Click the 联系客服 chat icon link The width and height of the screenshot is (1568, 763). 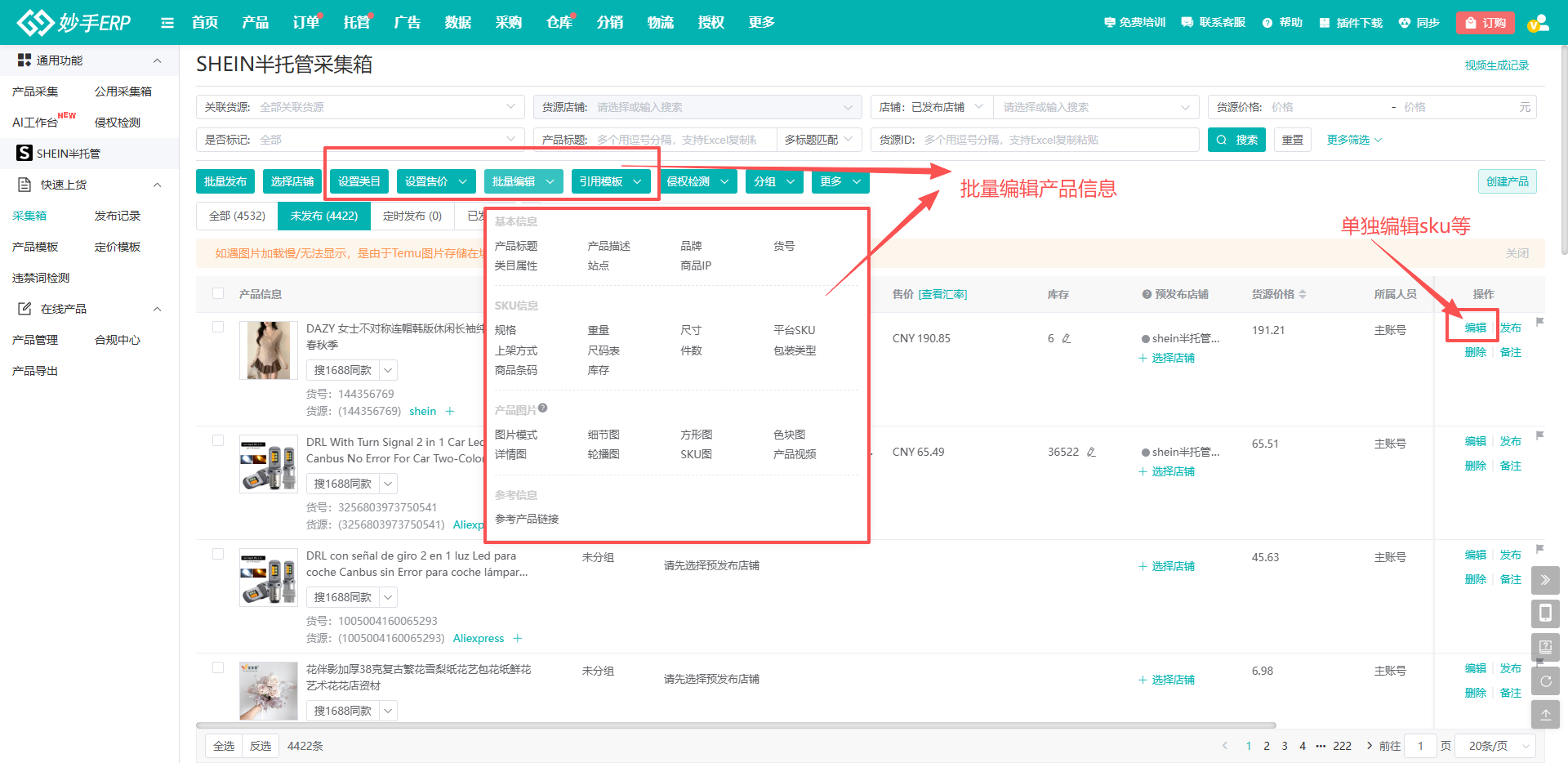click(x=1213, y=23)
